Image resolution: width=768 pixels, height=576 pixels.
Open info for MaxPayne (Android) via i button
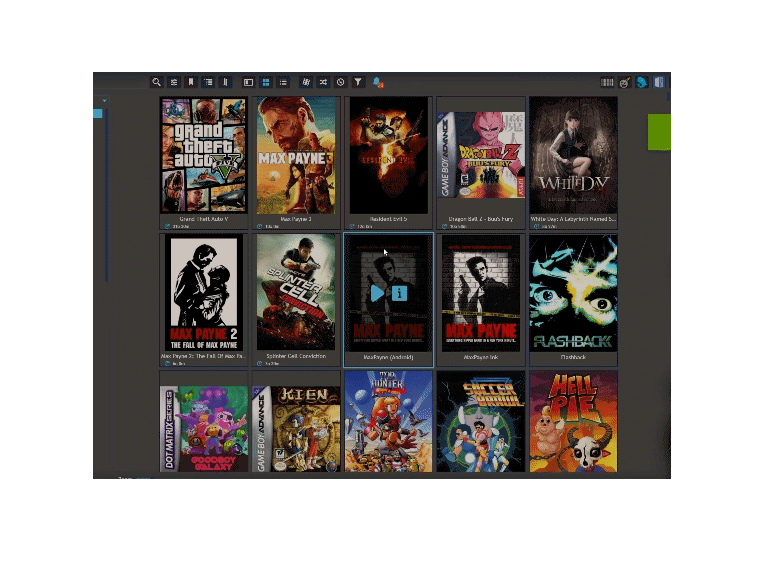(399, 293)
